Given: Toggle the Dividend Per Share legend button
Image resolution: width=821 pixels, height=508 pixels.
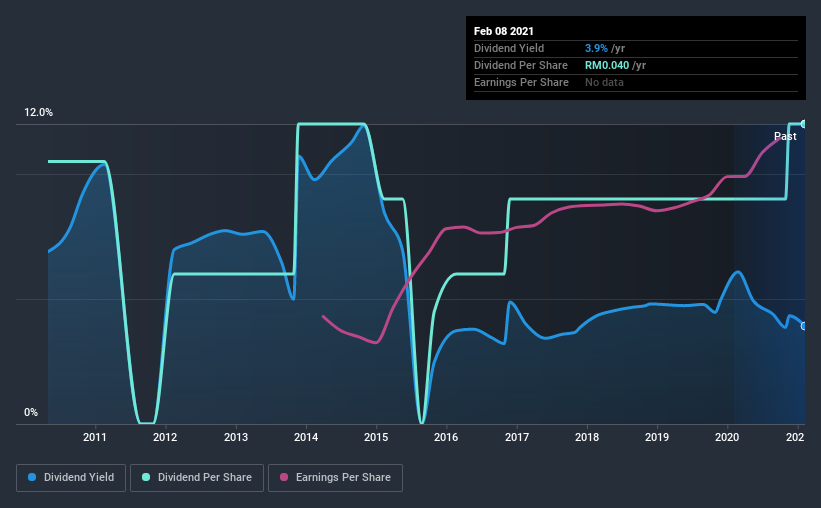Looking at the screenshot, I should coord(197,478).
